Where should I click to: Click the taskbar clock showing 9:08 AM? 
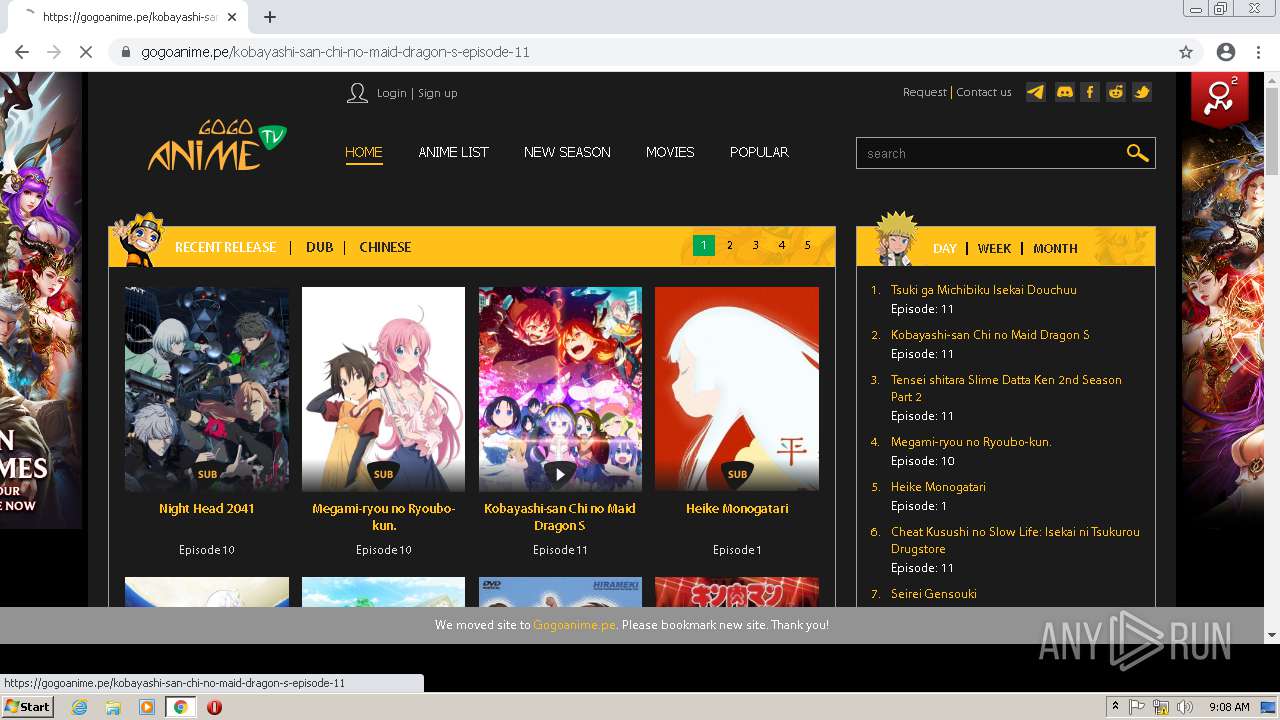(1229, 707)
